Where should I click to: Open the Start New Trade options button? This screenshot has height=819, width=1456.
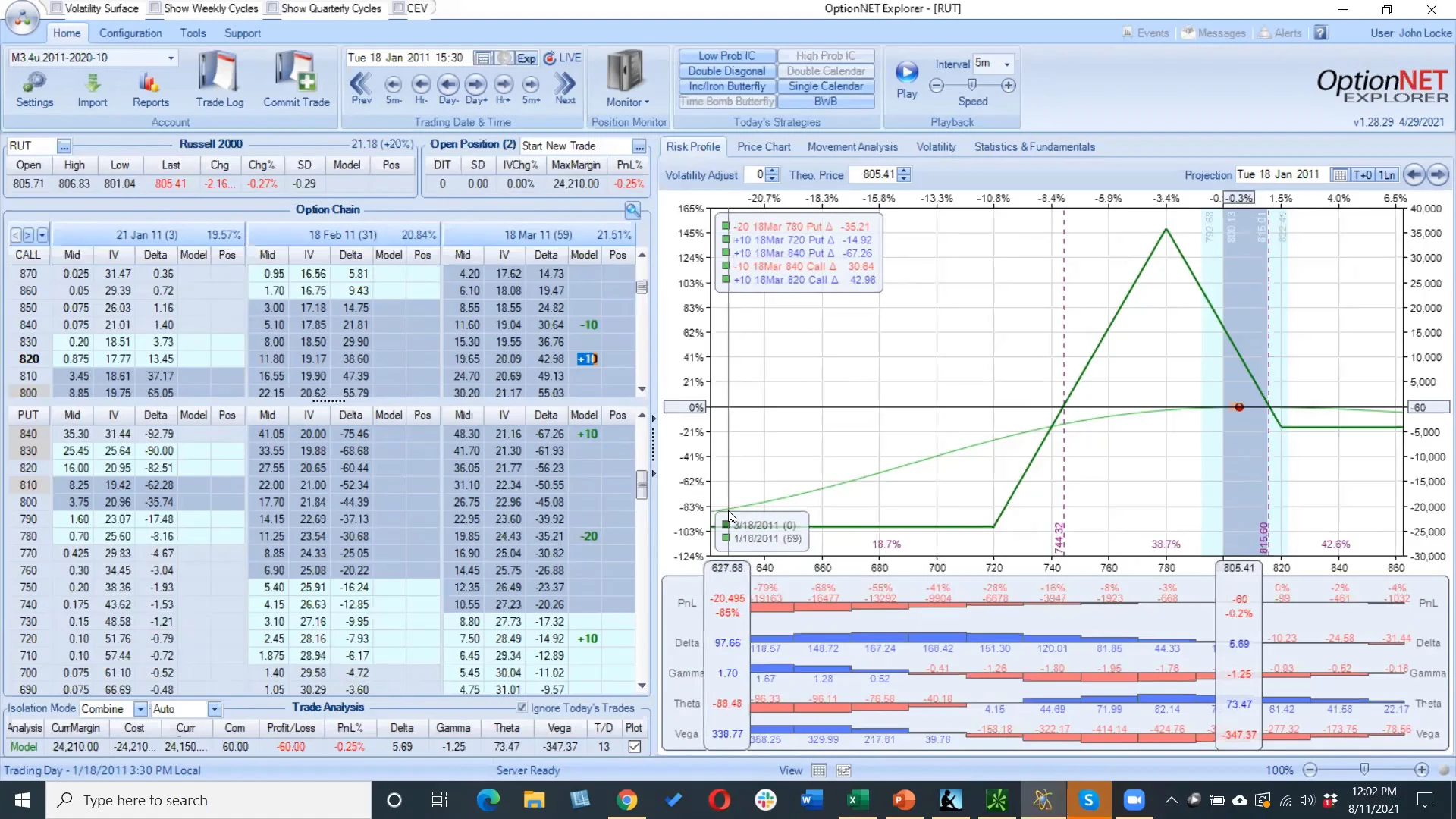pos(640,146)
